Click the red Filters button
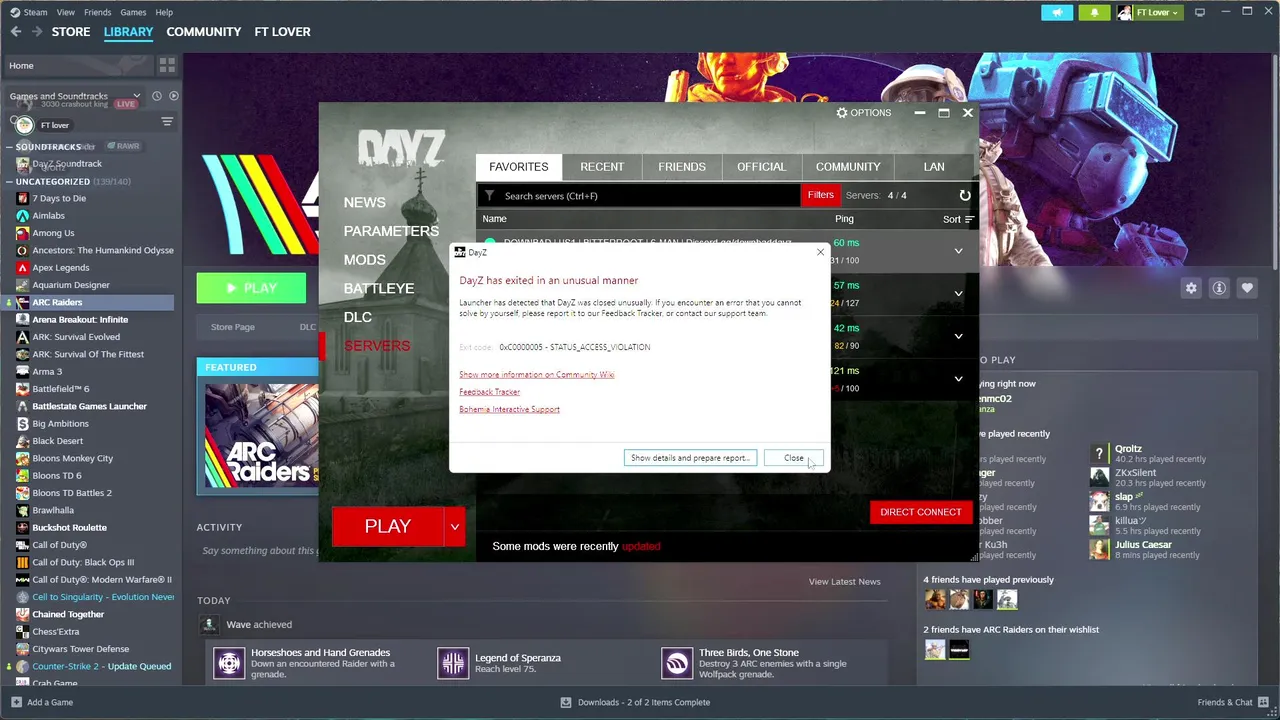This screenshot has width=1280, height=720. tap(820, 196)
